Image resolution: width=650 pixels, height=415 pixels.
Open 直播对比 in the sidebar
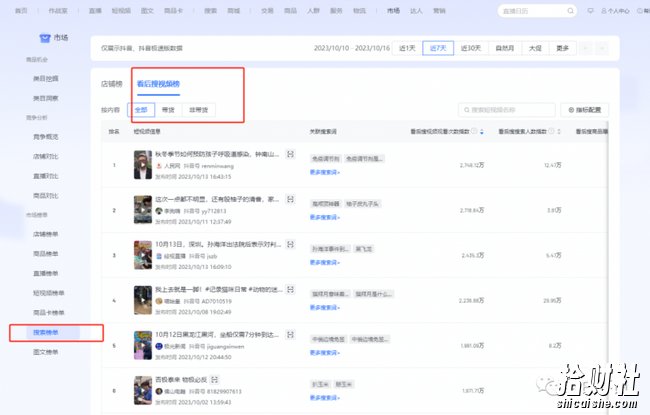click(46, 176)
